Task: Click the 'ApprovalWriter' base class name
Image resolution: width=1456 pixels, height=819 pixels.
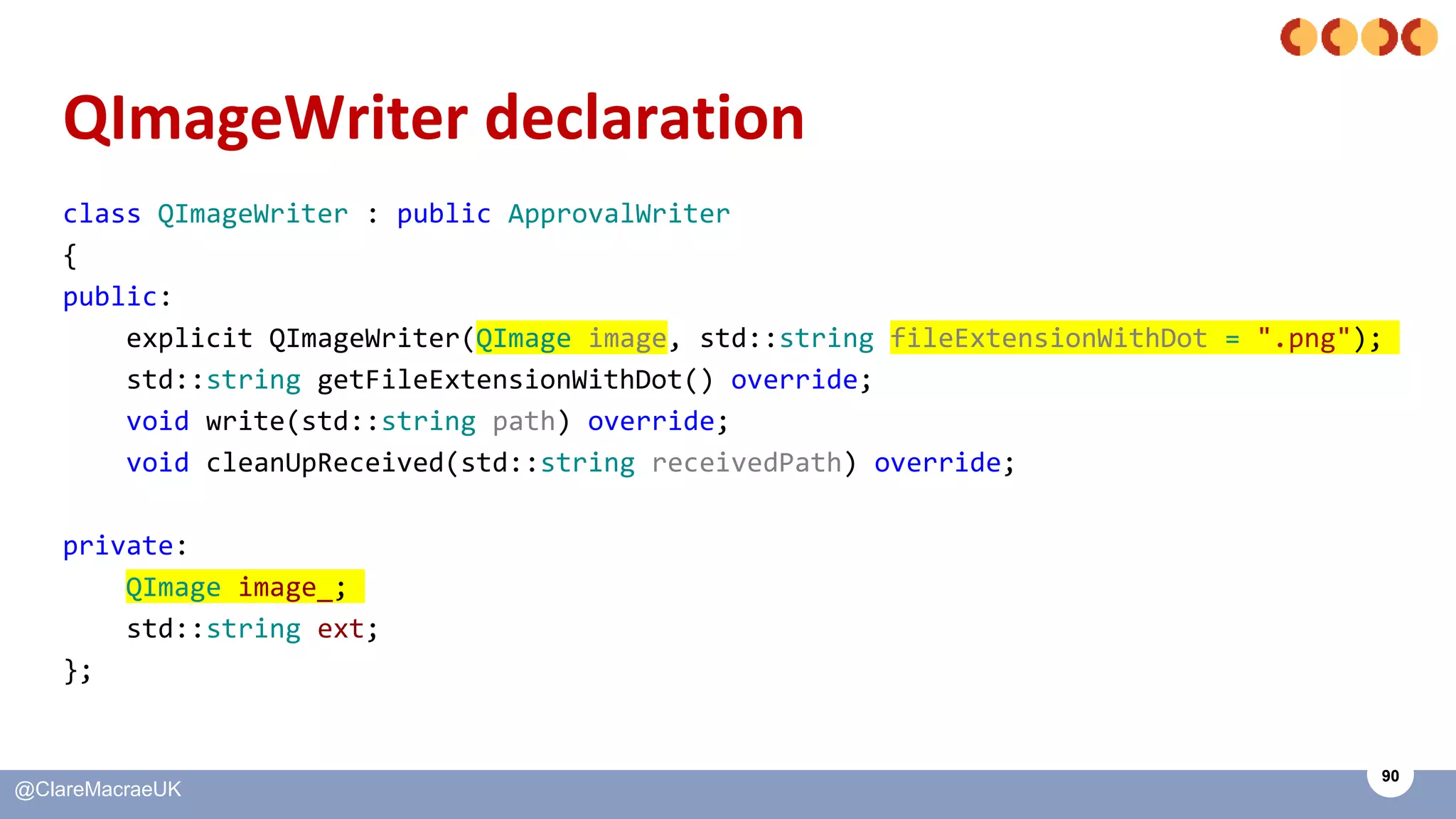Action: (619, 213)
